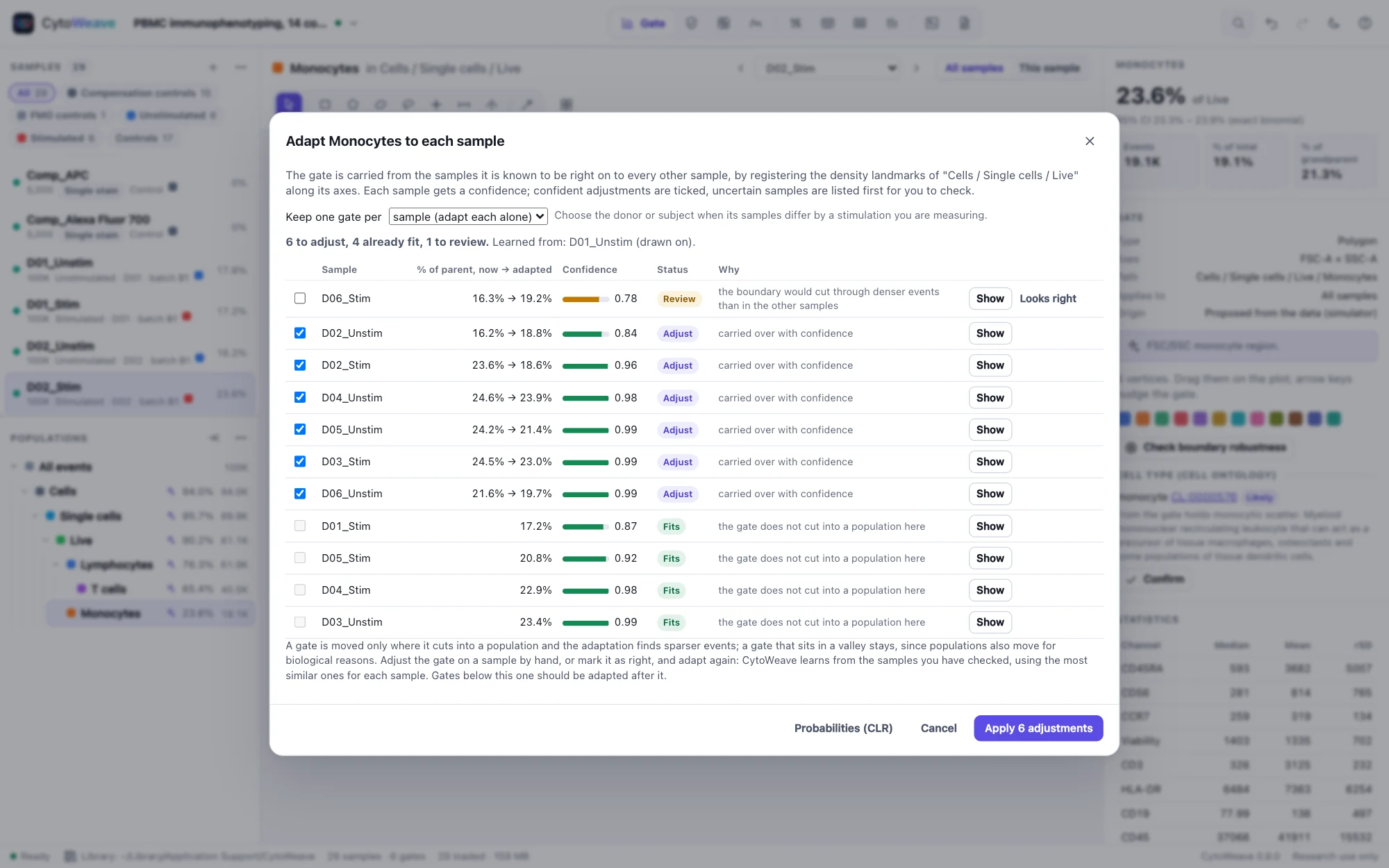Select the 'All 29' sample filter chip
Viewport: 1389px width, 868px height.
click(32, 92)
